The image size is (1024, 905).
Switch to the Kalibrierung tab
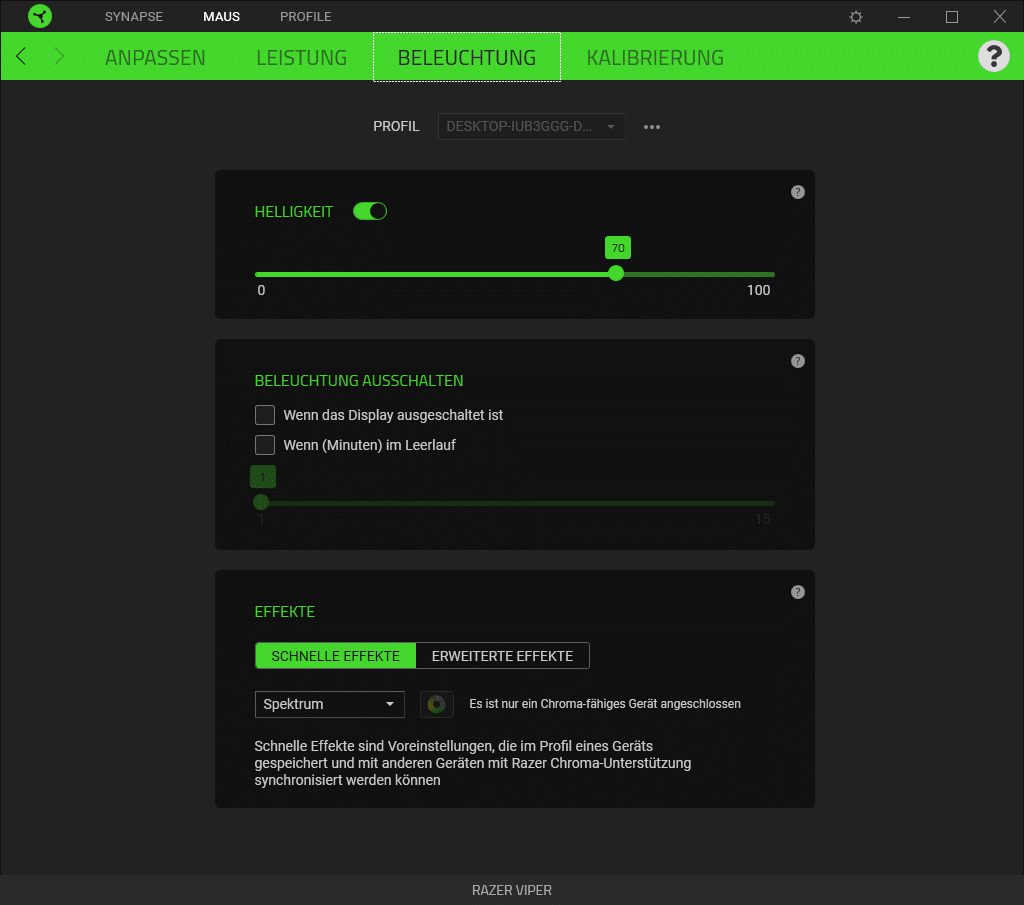tap(655, 58)
